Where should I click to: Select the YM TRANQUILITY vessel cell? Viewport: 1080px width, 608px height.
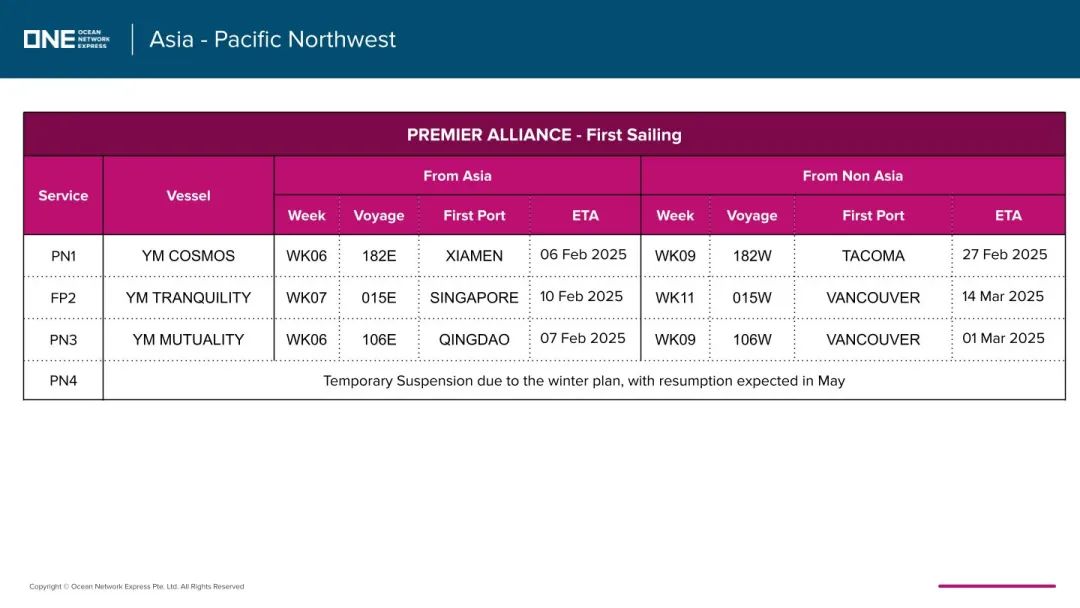[x=188, y=298]
